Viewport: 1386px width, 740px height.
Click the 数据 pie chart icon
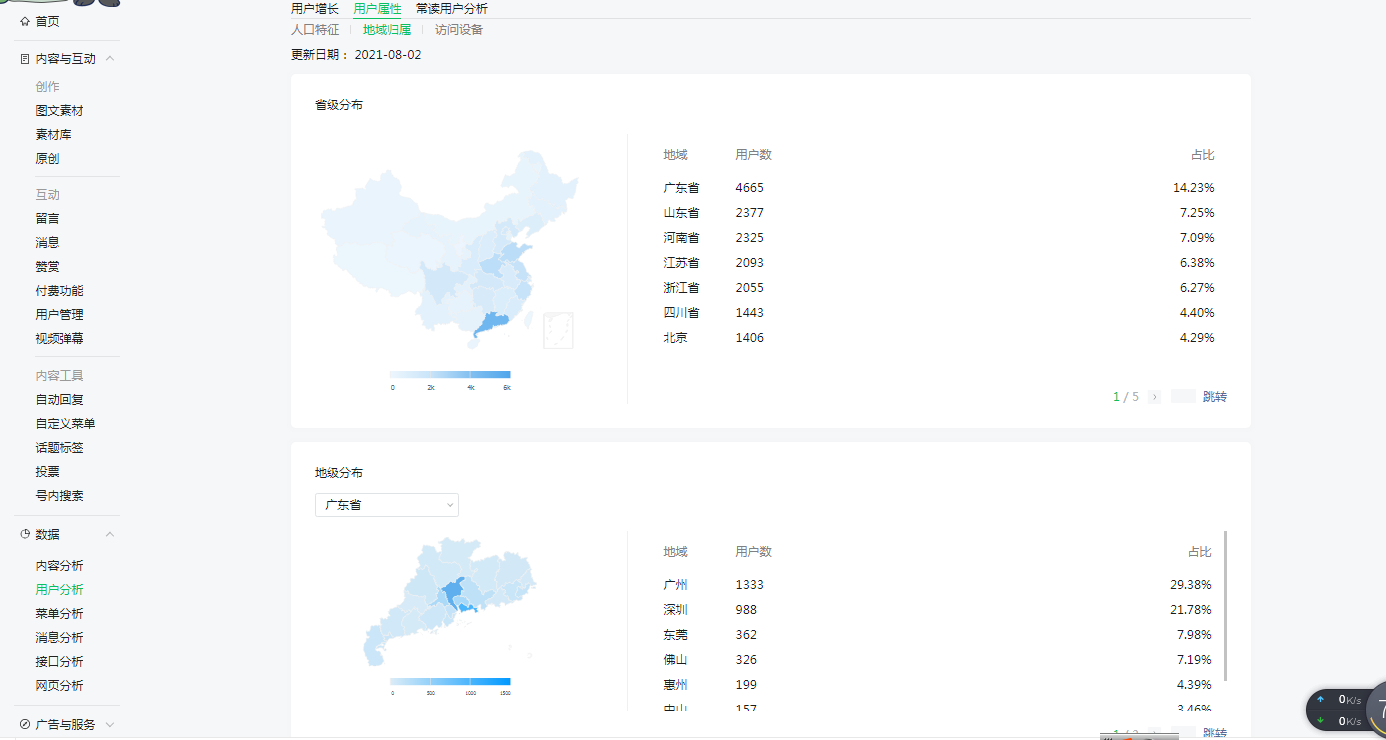[25, 535]
